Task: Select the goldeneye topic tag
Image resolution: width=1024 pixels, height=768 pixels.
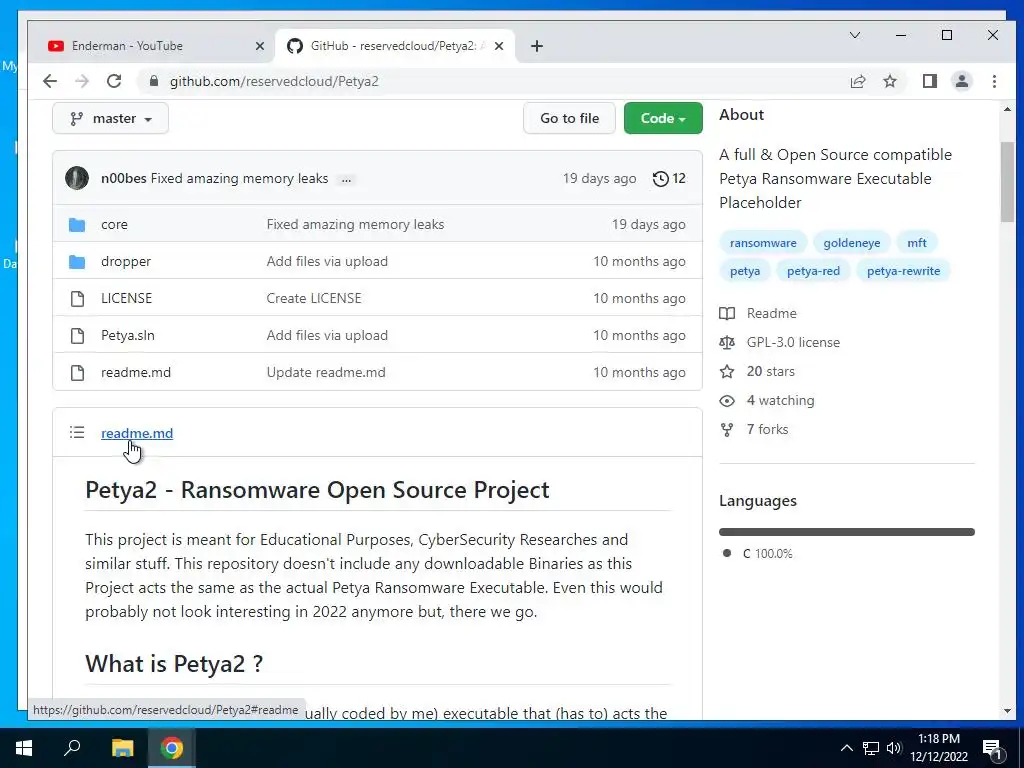Action: tap(852, 243)
